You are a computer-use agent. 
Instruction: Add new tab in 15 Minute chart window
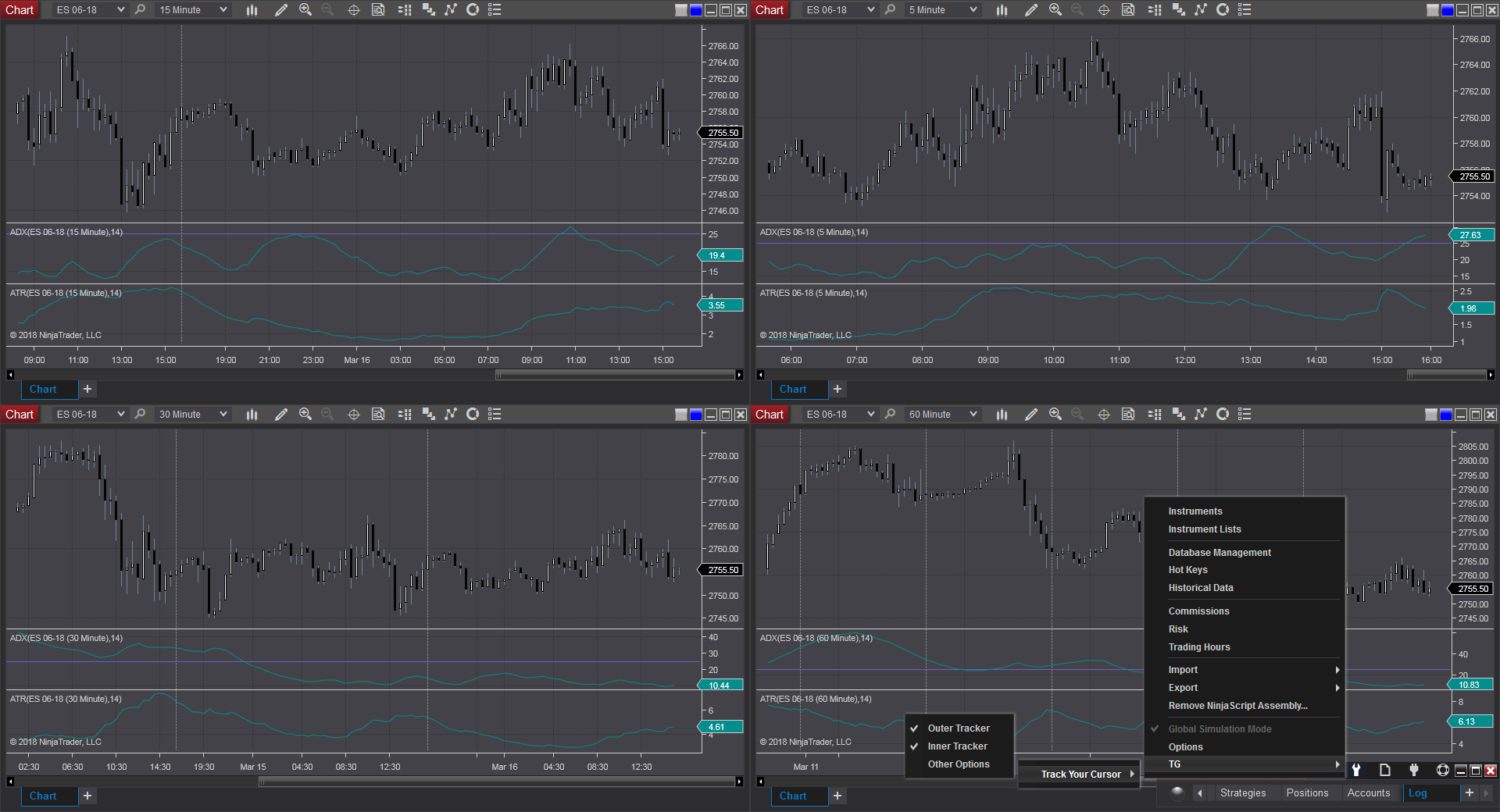pyautogui.click(x=87, y=389)
